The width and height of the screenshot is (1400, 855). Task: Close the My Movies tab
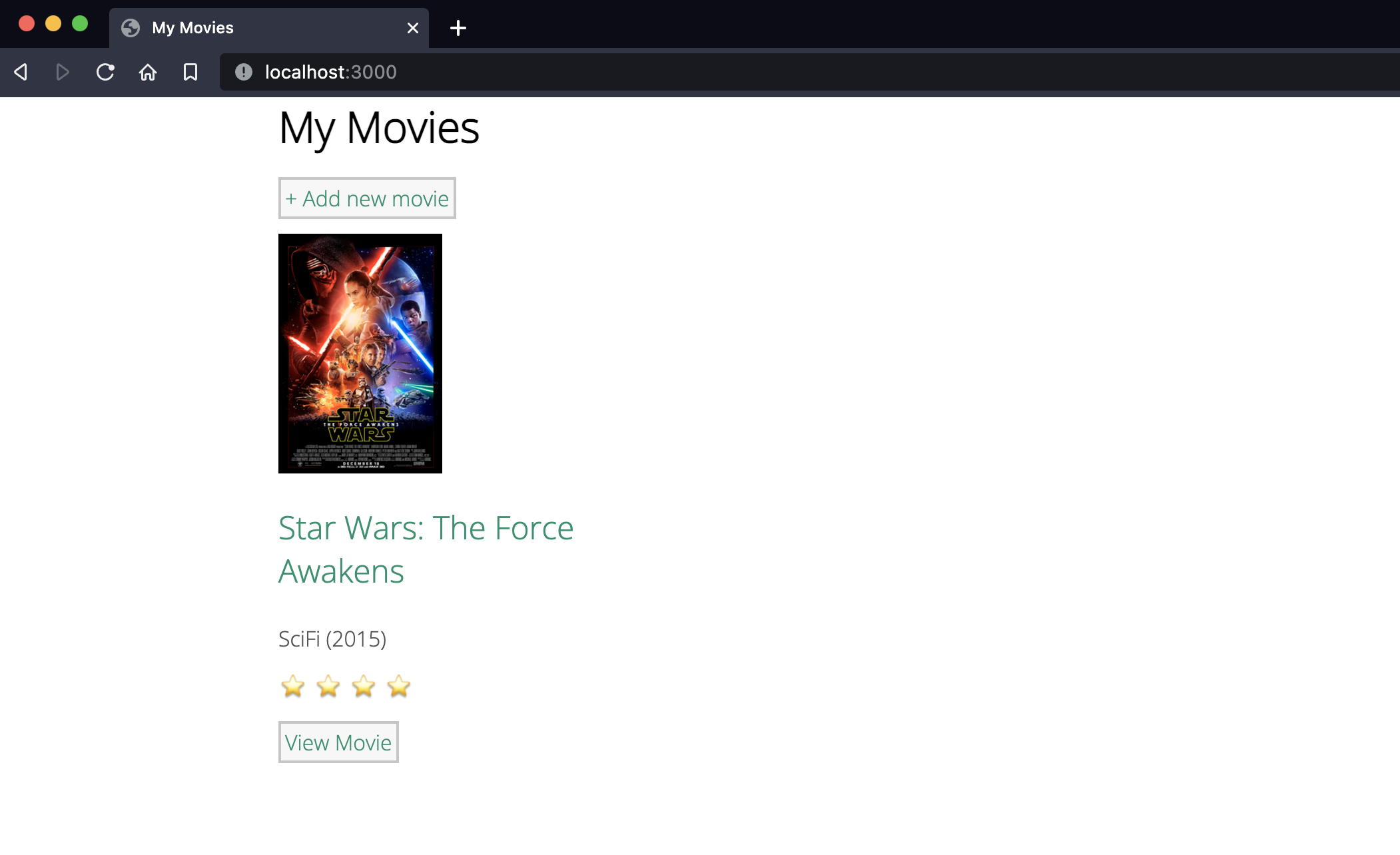coord(413,28)
